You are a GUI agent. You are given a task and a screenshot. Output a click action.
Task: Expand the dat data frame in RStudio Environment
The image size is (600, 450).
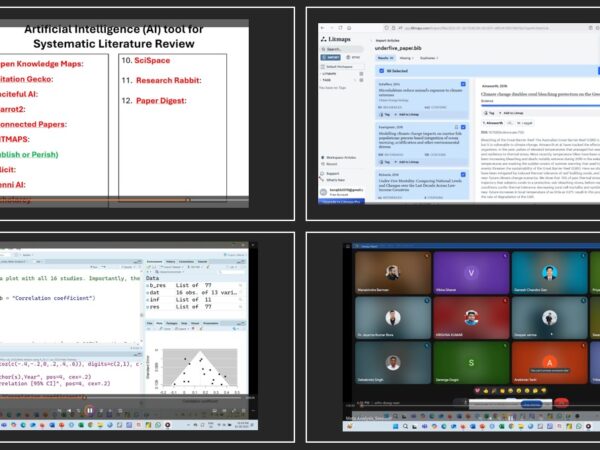(x=148, y=293)
